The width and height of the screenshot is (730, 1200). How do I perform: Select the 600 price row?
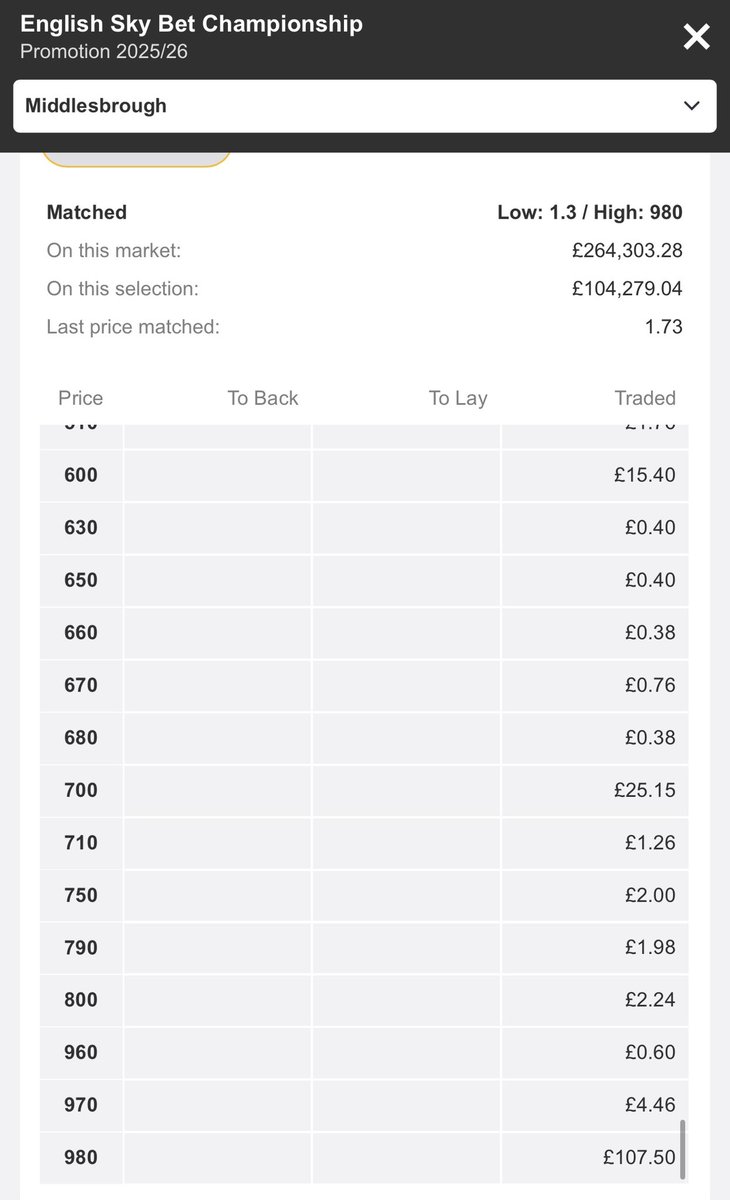tap(364, 475)
